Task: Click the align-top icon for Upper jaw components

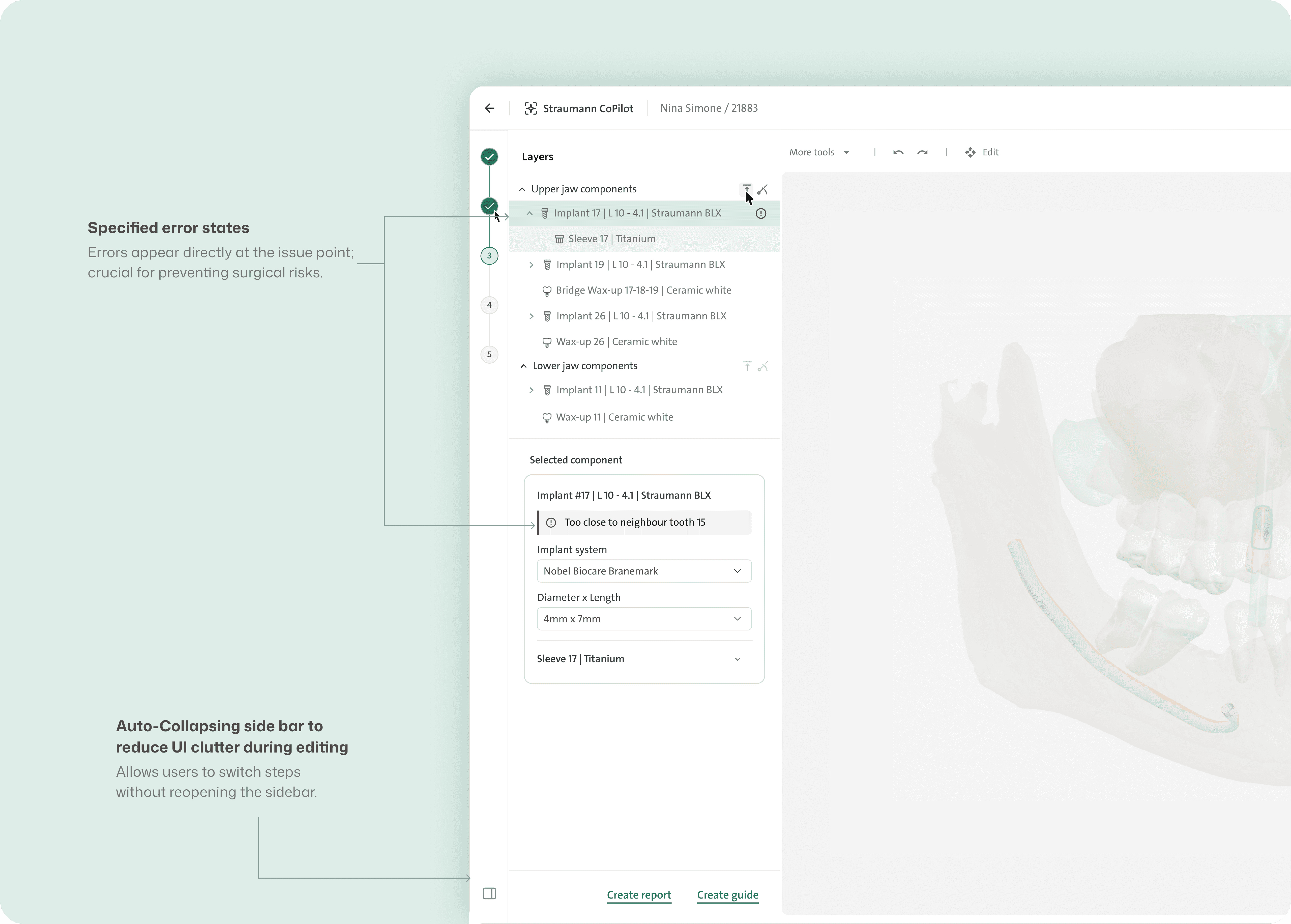Action: pyautogui.click(x=746, y=188)
